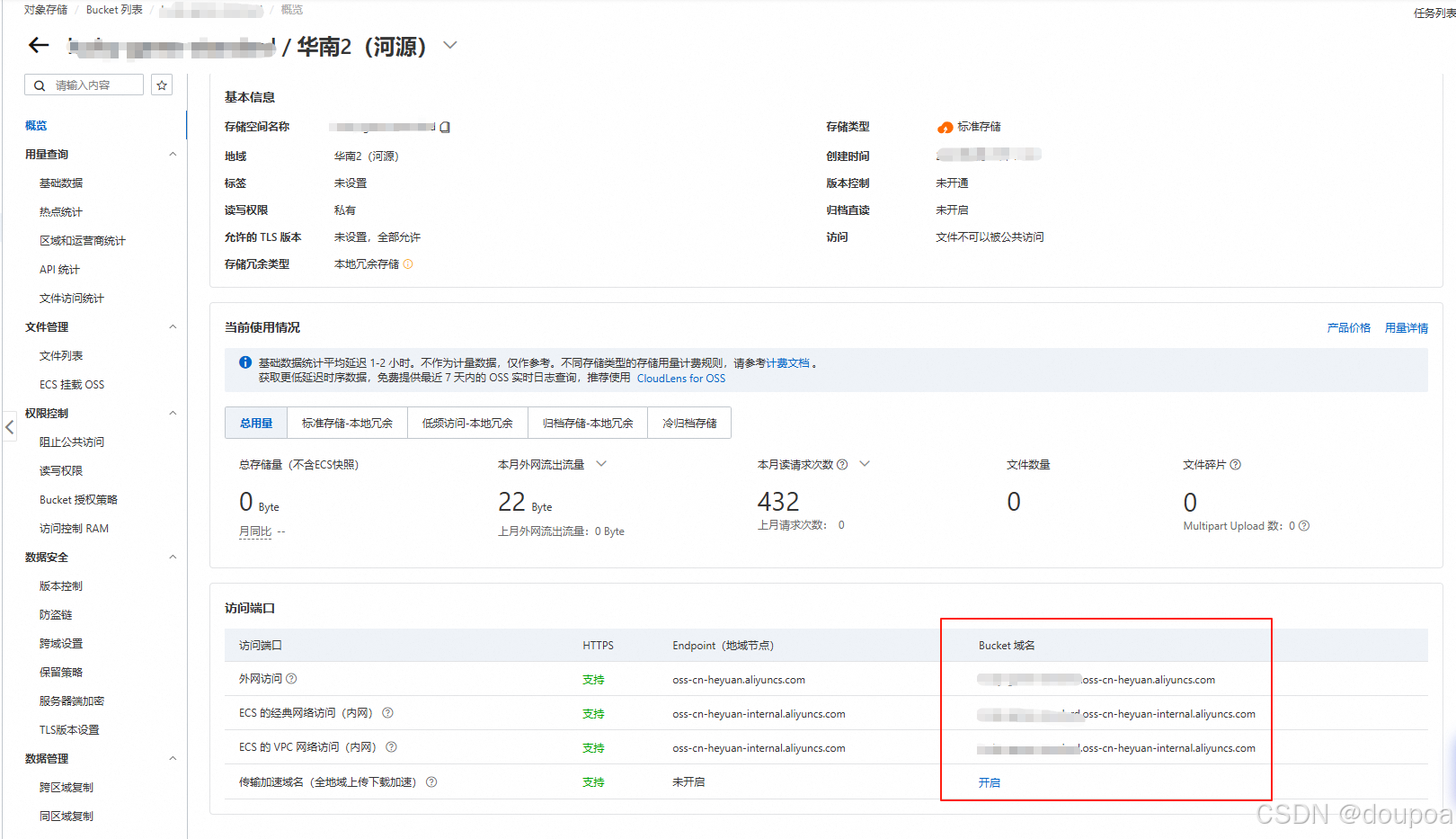Viewport: 1456px width, 839px height.
Task: Open 访问控制 RAM in sidebar
Action: point(74,529)
